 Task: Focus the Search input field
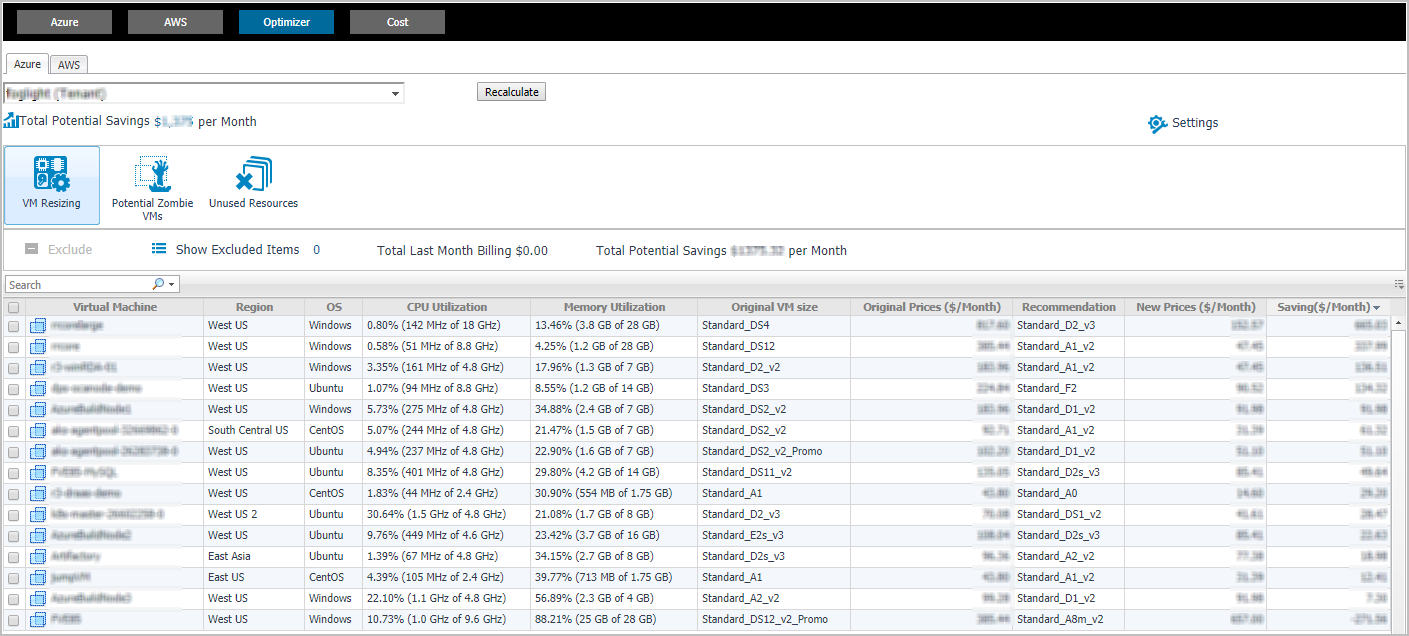78,285
